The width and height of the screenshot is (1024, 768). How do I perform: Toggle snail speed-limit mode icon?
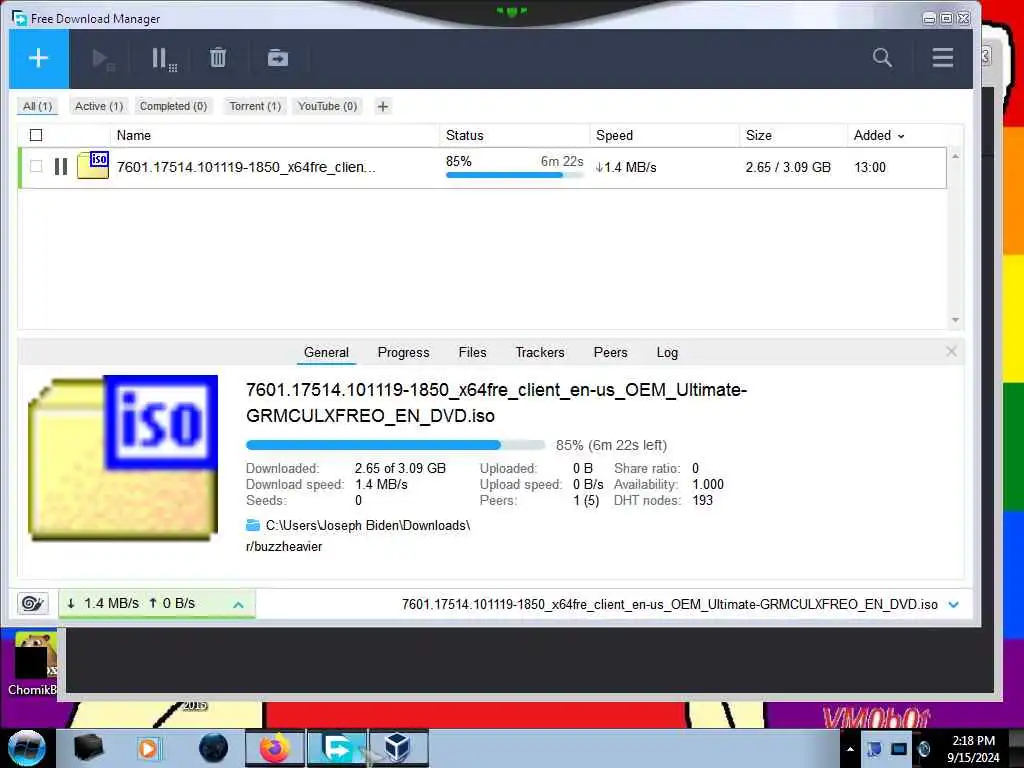33,603
